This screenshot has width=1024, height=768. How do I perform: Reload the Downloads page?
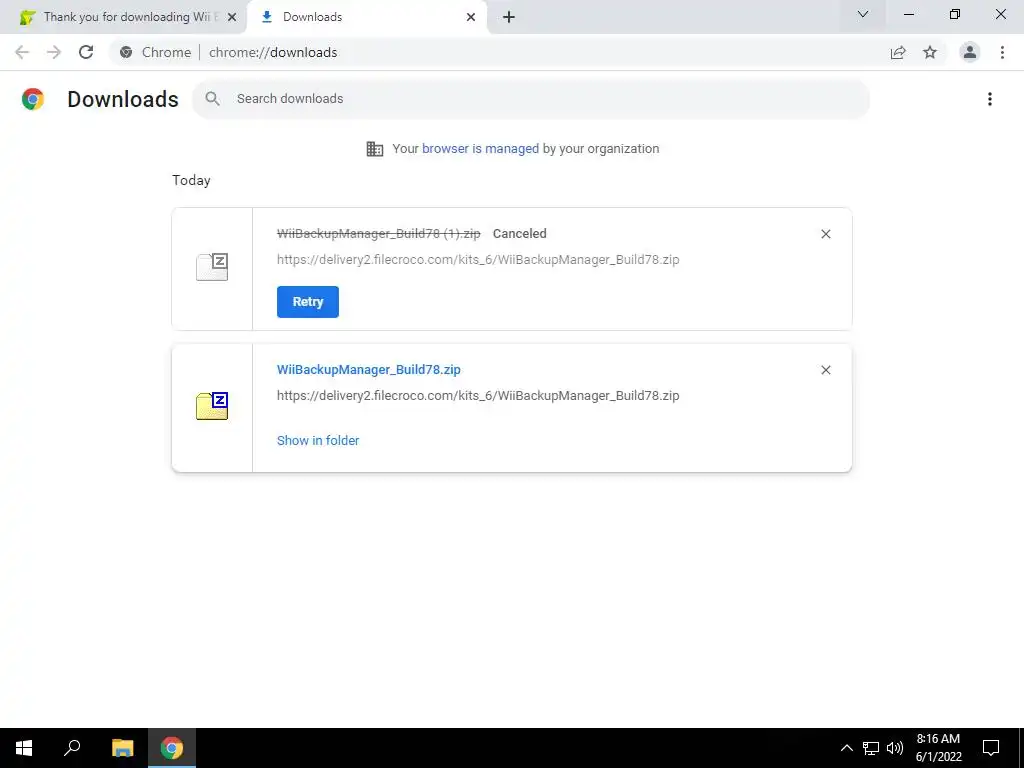[x=86, y=52]
